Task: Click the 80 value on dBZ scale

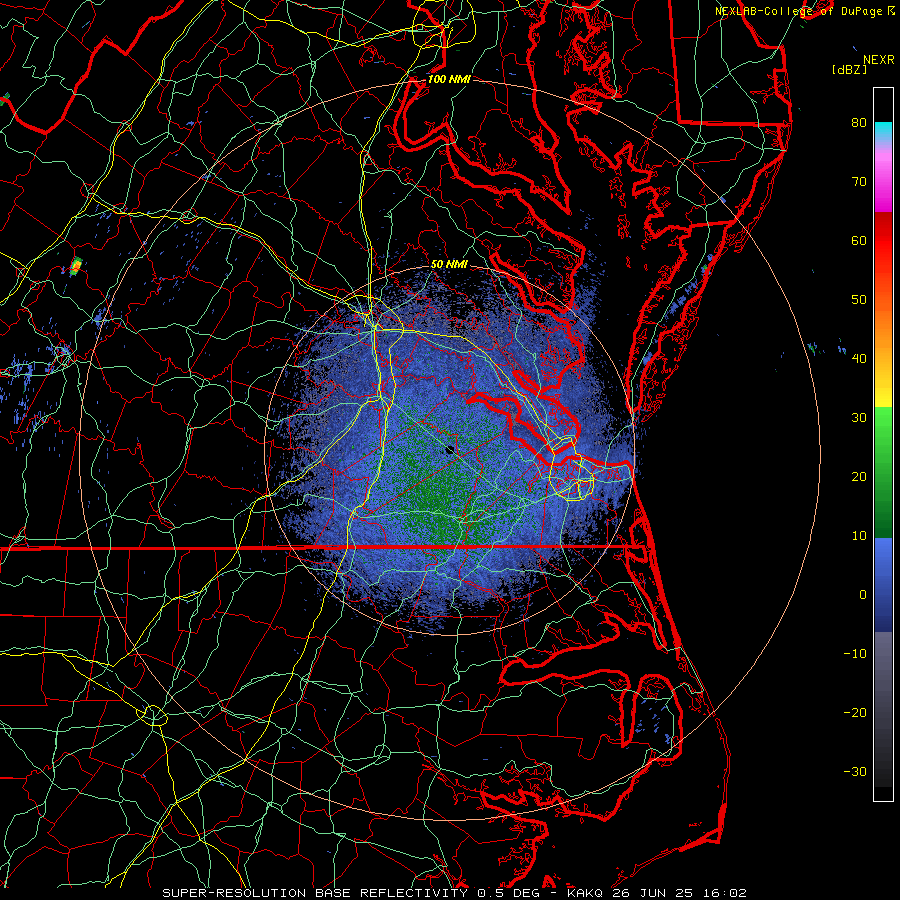Action: [859, 122]
